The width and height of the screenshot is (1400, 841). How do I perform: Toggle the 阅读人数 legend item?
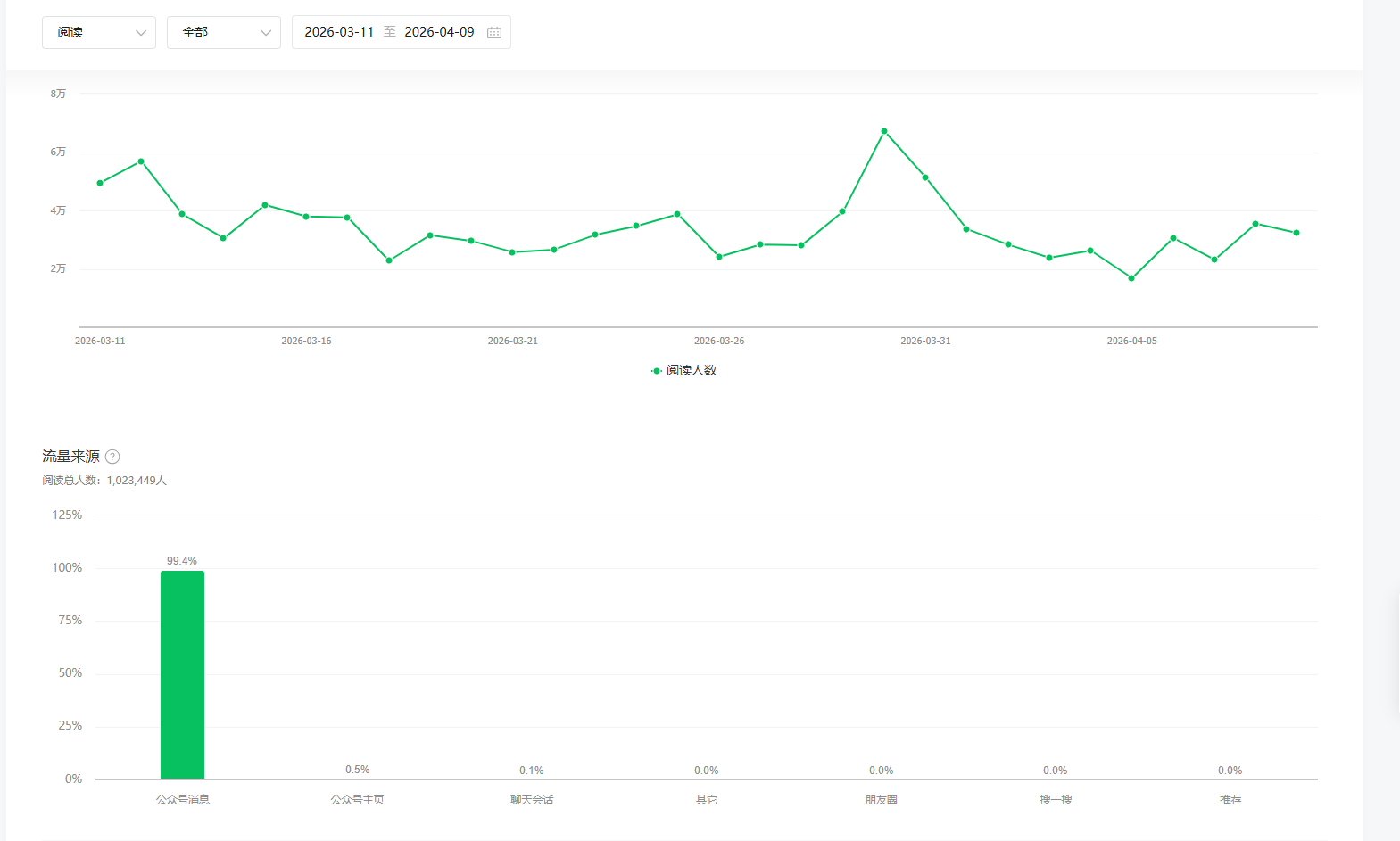point(684,370)
